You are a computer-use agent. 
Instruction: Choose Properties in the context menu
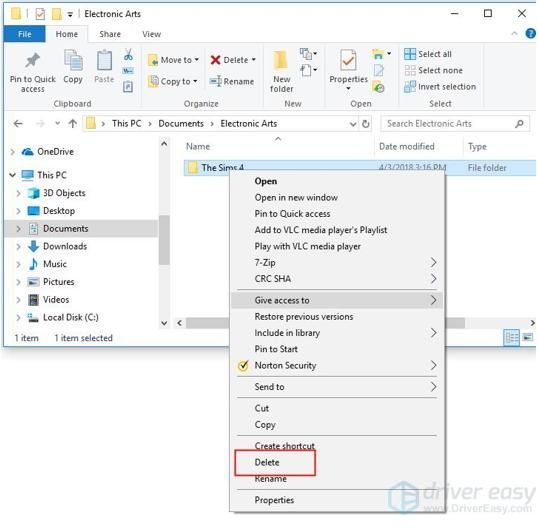[x=274, y=500]
